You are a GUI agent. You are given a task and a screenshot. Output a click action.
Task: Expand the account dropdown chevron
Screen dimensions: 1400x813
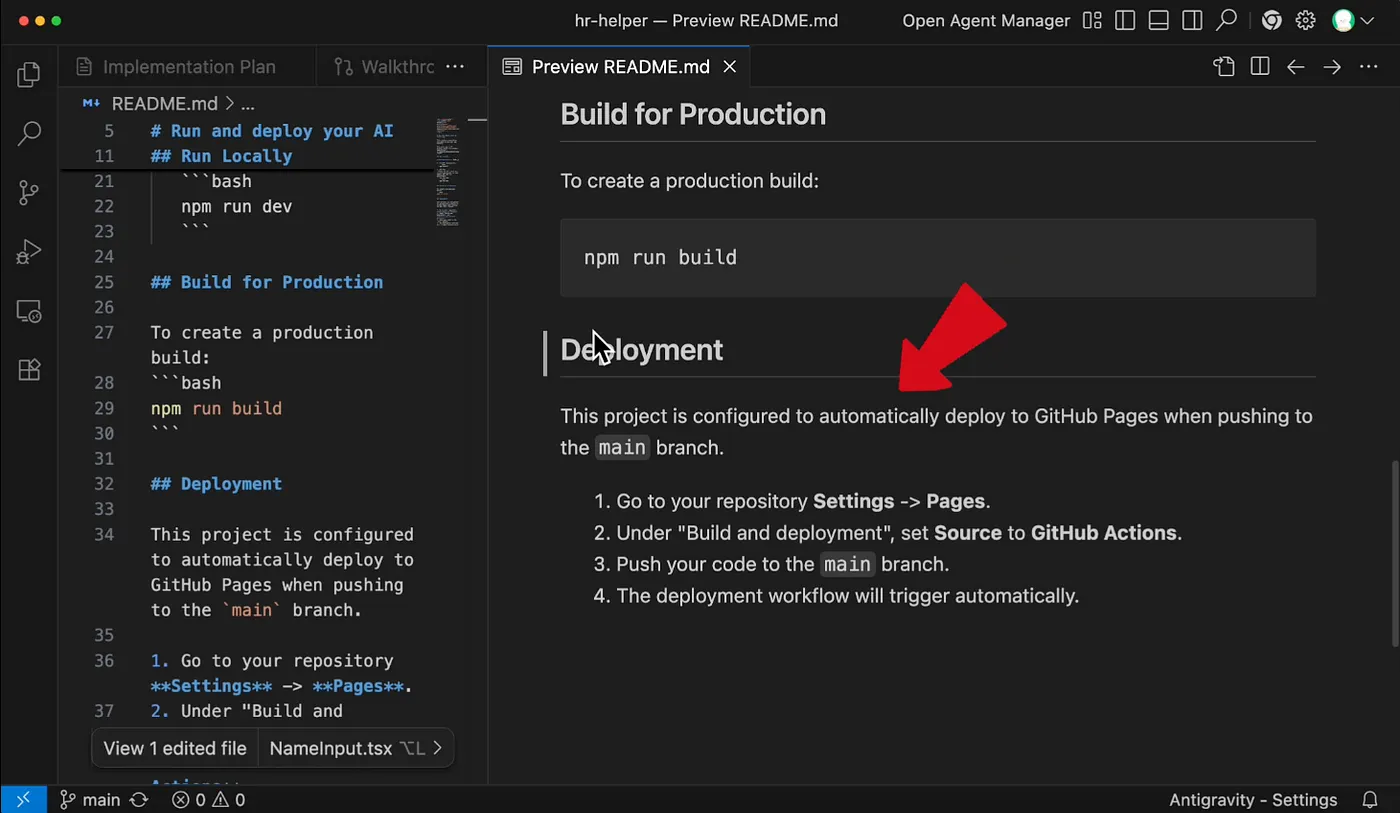click(1367, 21)
